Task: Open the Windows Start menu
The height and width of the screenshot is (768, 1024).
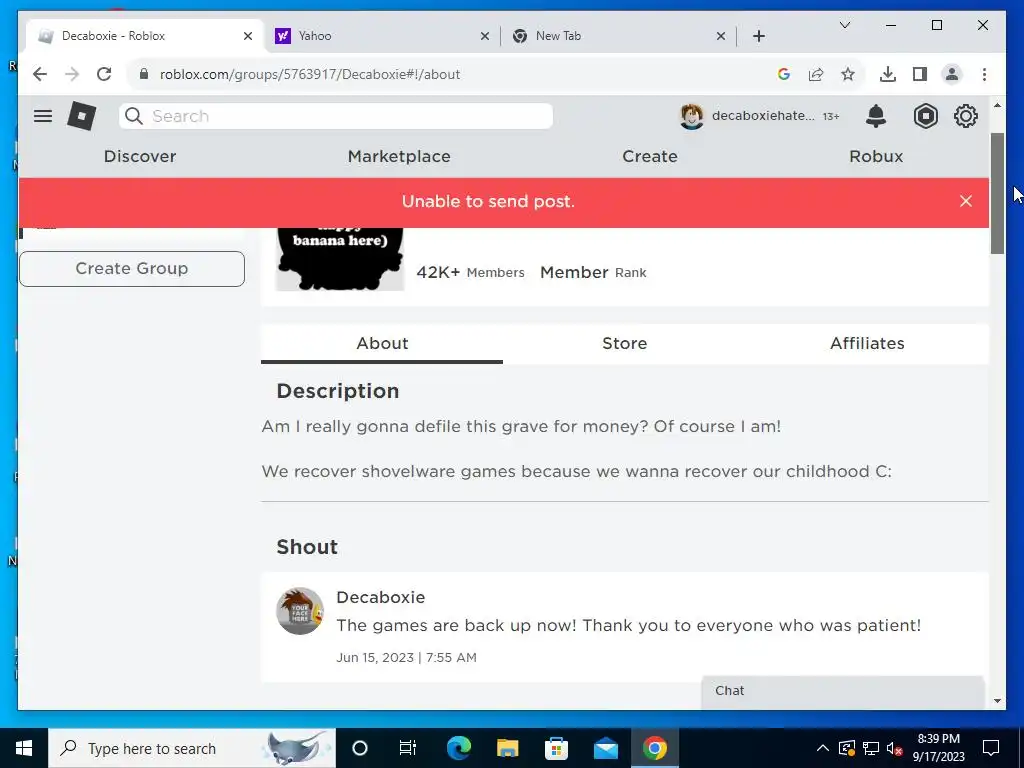Action: pyautogui.click(x=24, y=748)
